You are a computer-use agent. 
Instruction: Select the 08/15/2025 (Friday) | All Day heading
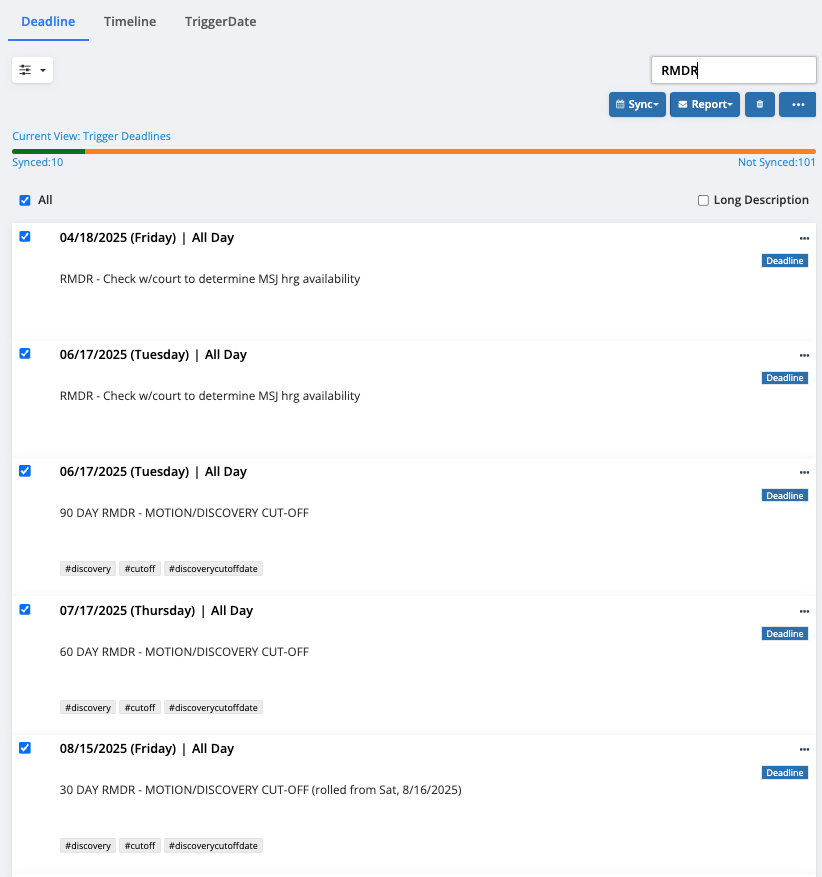[x=147, y=749]
